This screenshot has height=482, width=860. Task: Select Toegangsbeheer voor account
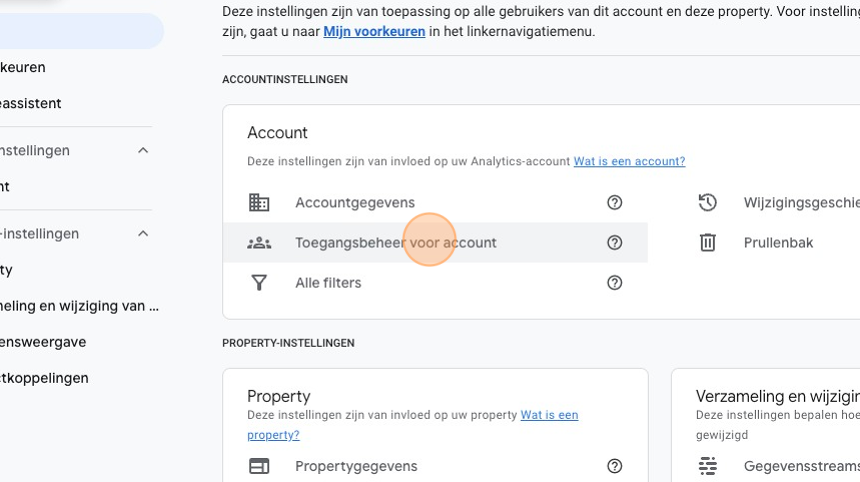pyautogui.click(x=395, y=243)
